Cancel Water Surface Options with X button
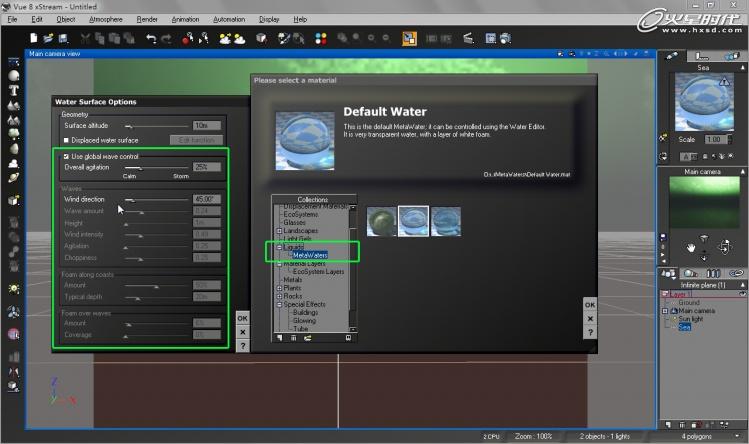The width and height of the screenshot is (749, 444). click(x=243, y=332)
